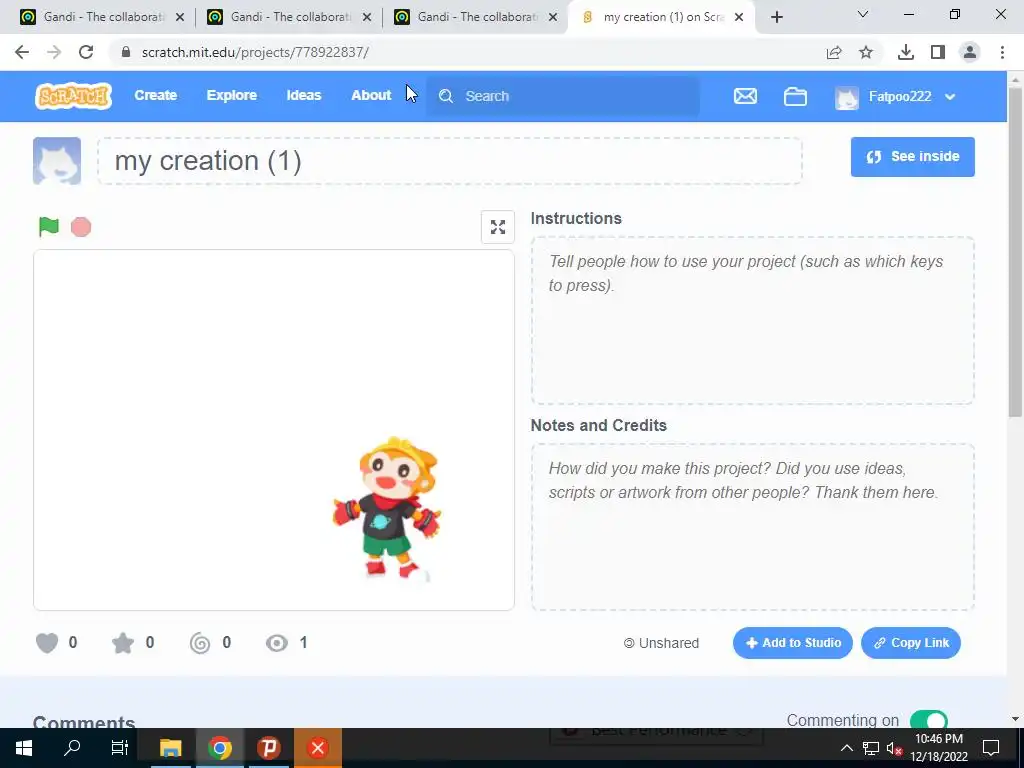Open the Ideas menu item

point(304,95)
